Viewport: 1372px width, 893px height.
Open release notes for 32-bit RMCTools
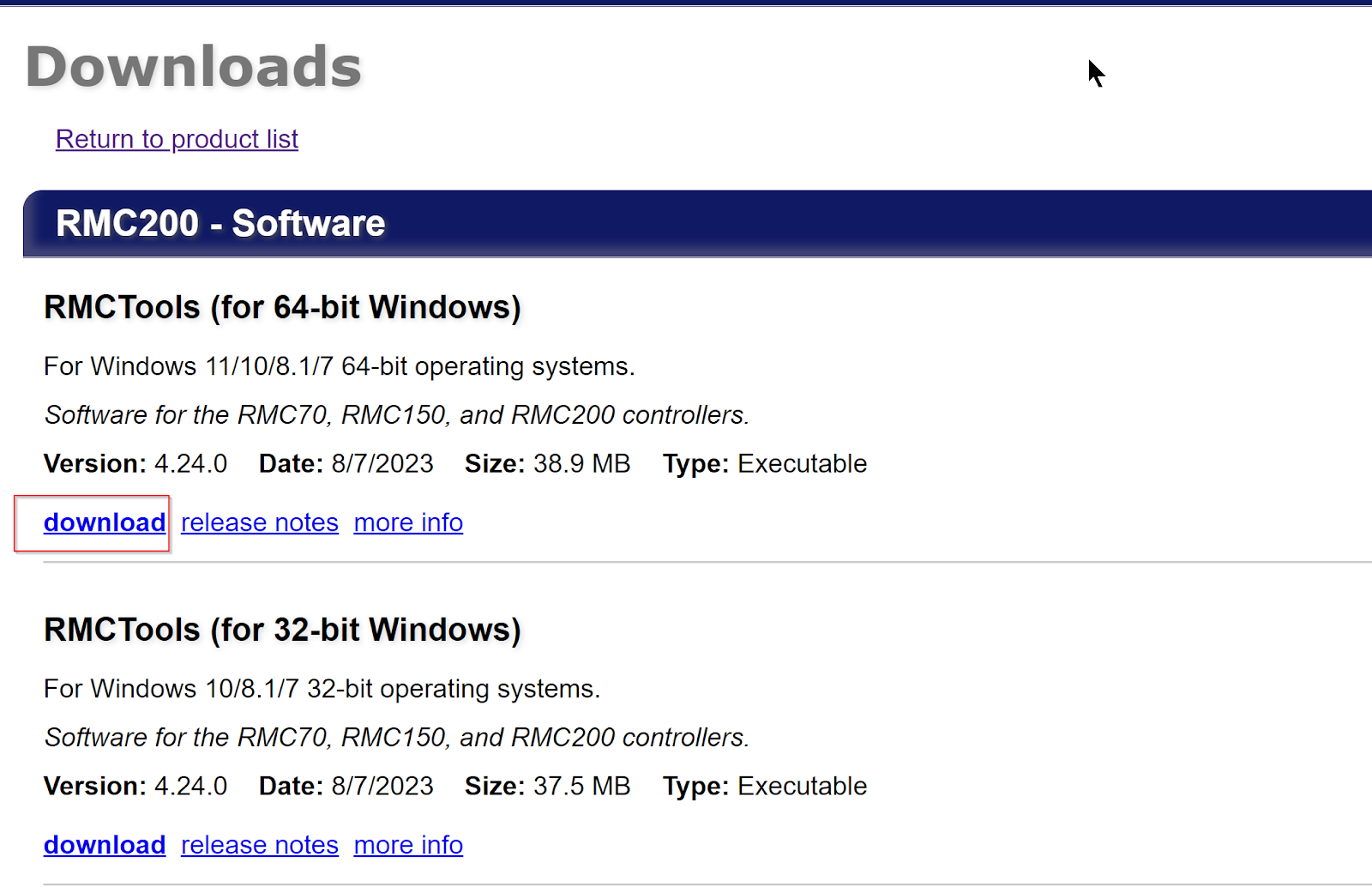(260, 845)
